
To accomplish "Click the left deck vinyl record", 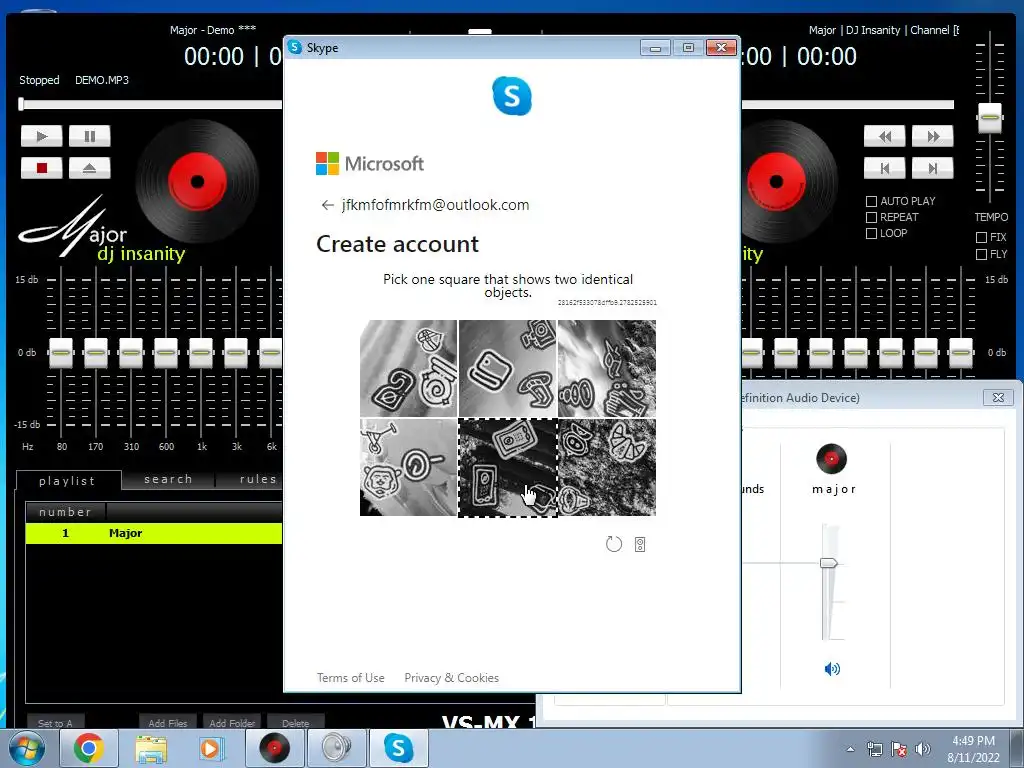I will [197, 181].
